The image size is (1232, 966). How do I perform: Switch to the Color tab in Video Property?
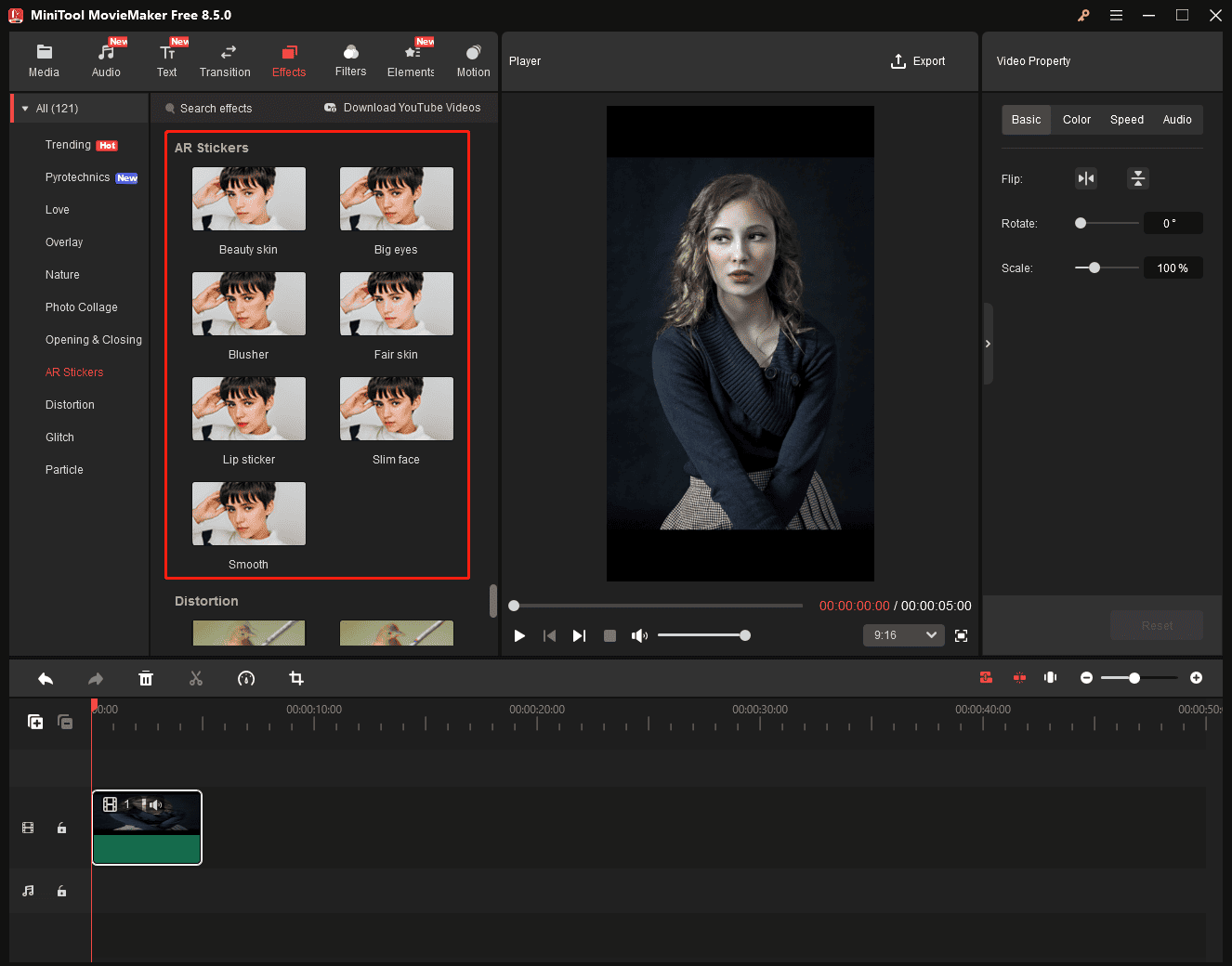[x=1076, y=119]
